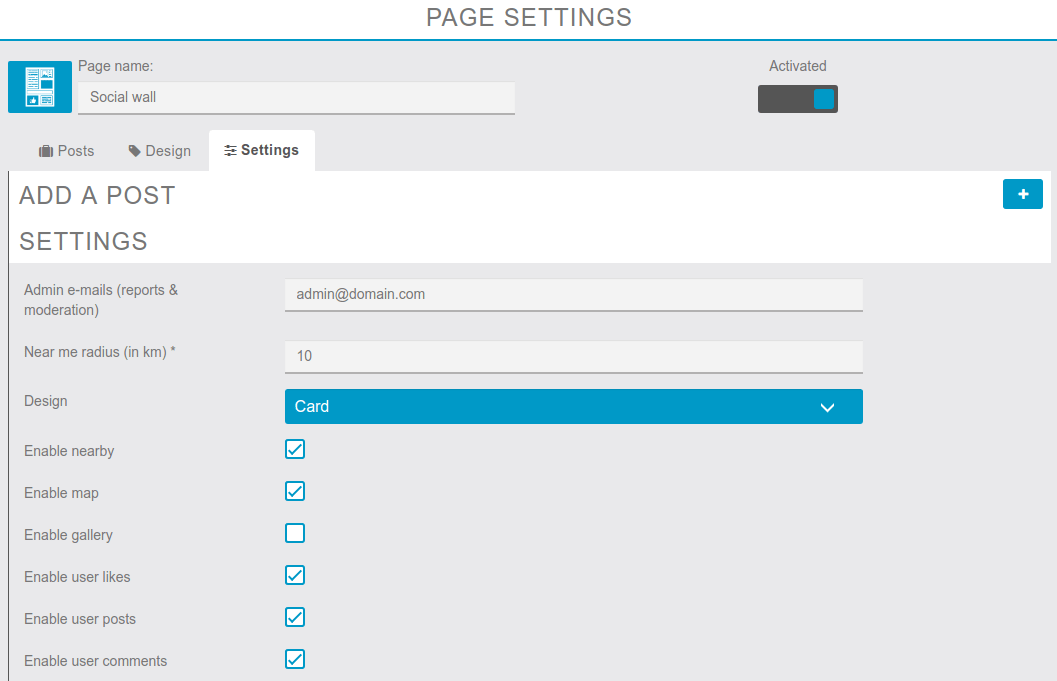Uncheck the Enable map checkbox
Screen dimensions: 1057x681
click(x=295, y=491)
